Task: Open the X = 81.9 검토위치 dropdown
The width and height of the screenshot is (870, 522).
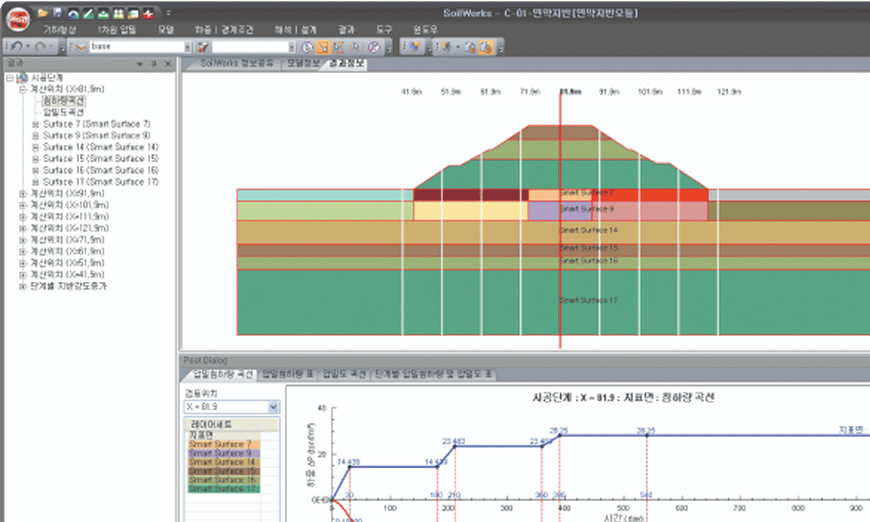Action: click(x=273, y=407)
